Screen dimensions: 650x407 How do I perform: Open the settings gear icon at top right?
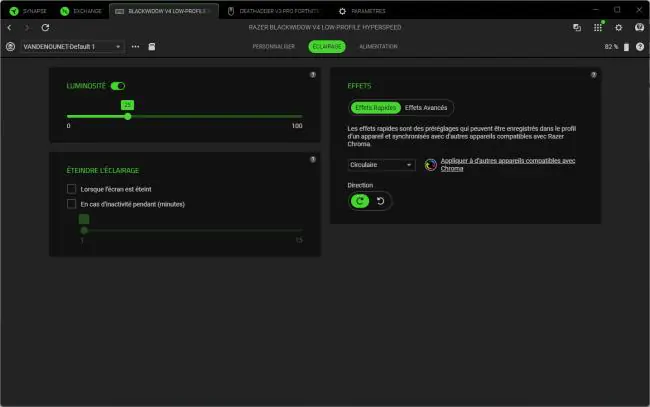tap(618, 27)
